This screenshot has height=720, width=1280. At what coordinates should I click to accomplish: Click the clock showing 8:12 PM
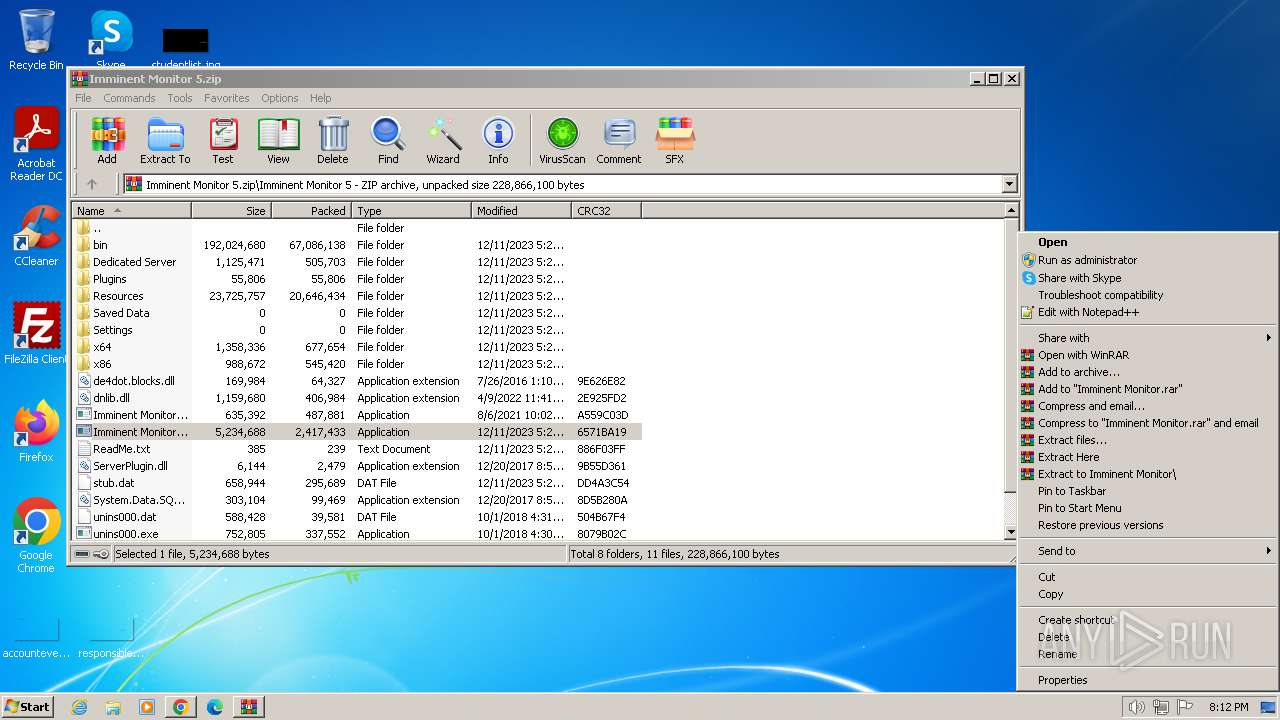[x=1228, y=707]
